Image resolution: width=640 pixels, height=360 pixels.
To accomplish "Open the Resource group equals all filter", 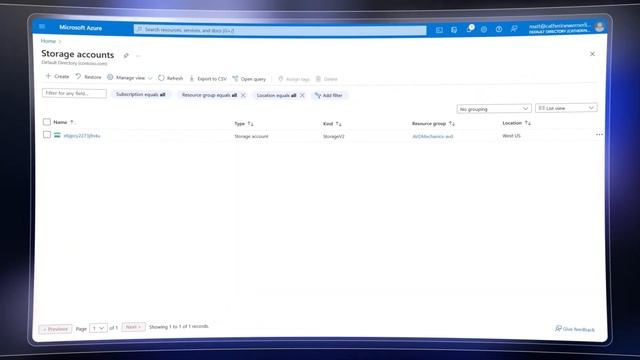I will [x=209, y=95].
